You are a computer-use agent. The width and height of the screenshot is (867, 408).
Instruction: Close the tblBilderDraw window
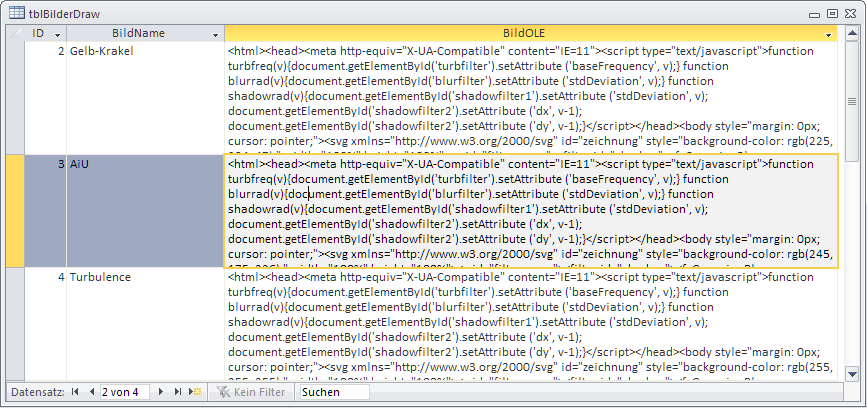click(849, 14)
